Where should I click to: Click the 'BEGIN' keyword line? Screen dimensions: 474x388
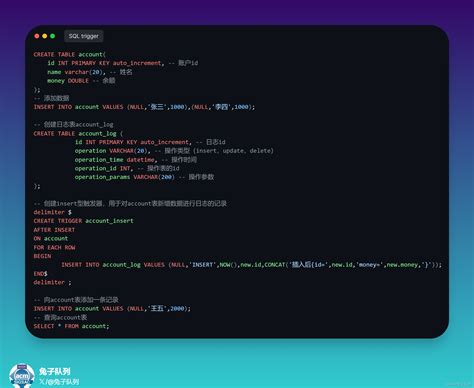(x=42, y=256)
